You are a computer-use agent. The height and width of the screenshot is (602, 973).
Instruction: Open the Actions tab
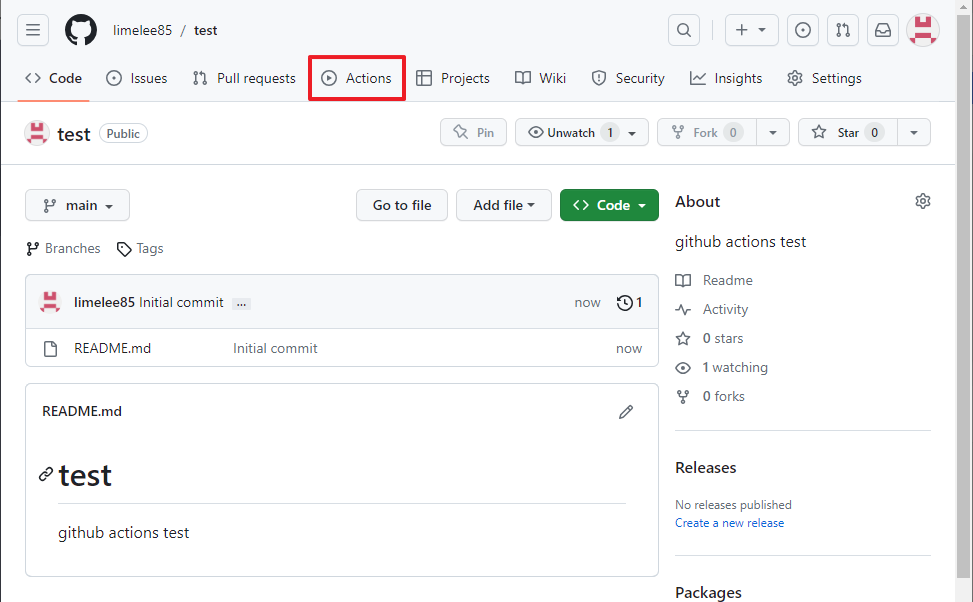(357, 78)
